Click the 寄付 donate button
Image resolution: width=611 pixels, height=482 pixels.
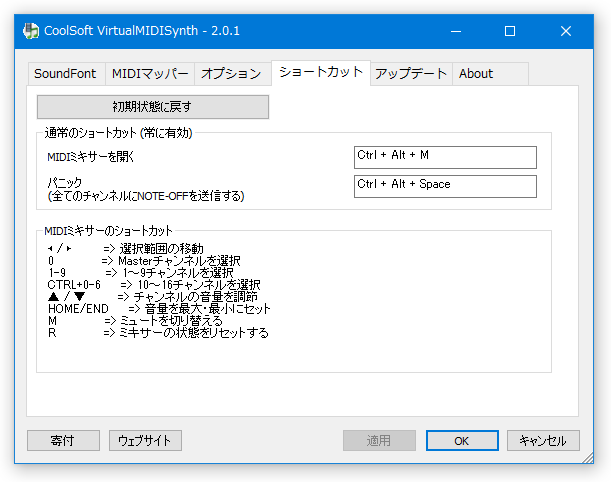(x=63, y=440)
